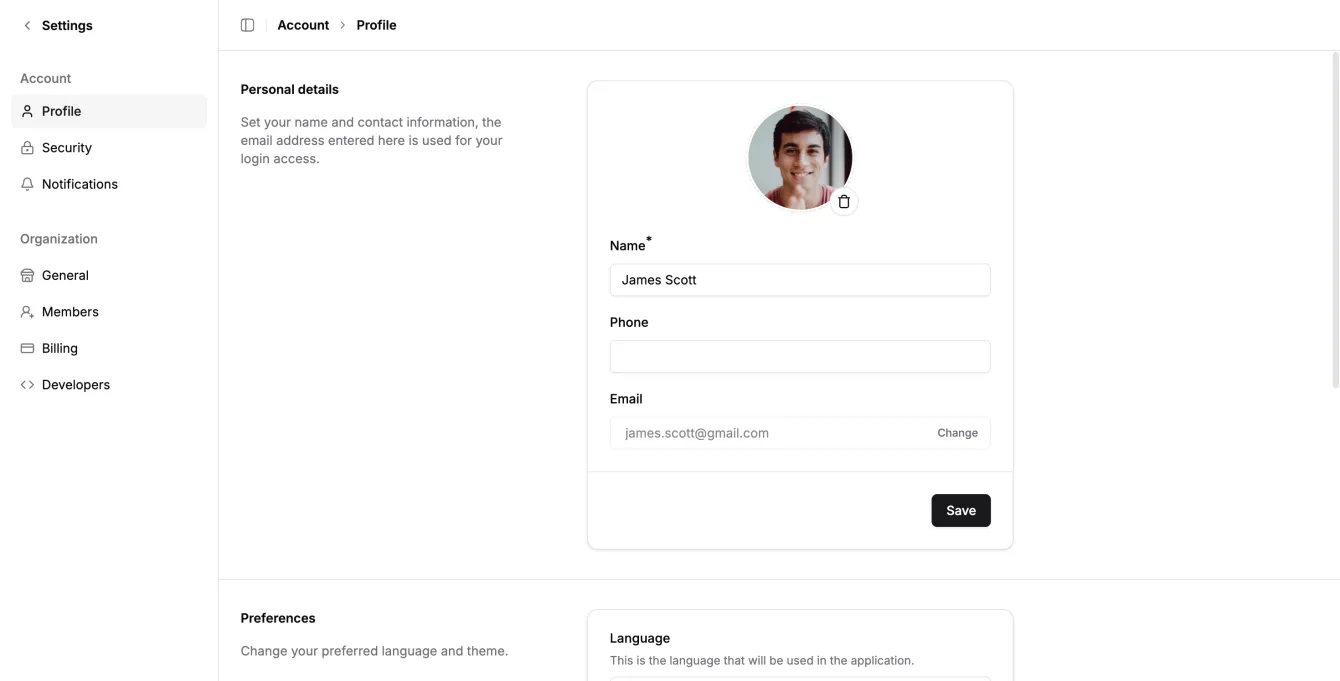Click the Members people icon

[x=26, y=311]
